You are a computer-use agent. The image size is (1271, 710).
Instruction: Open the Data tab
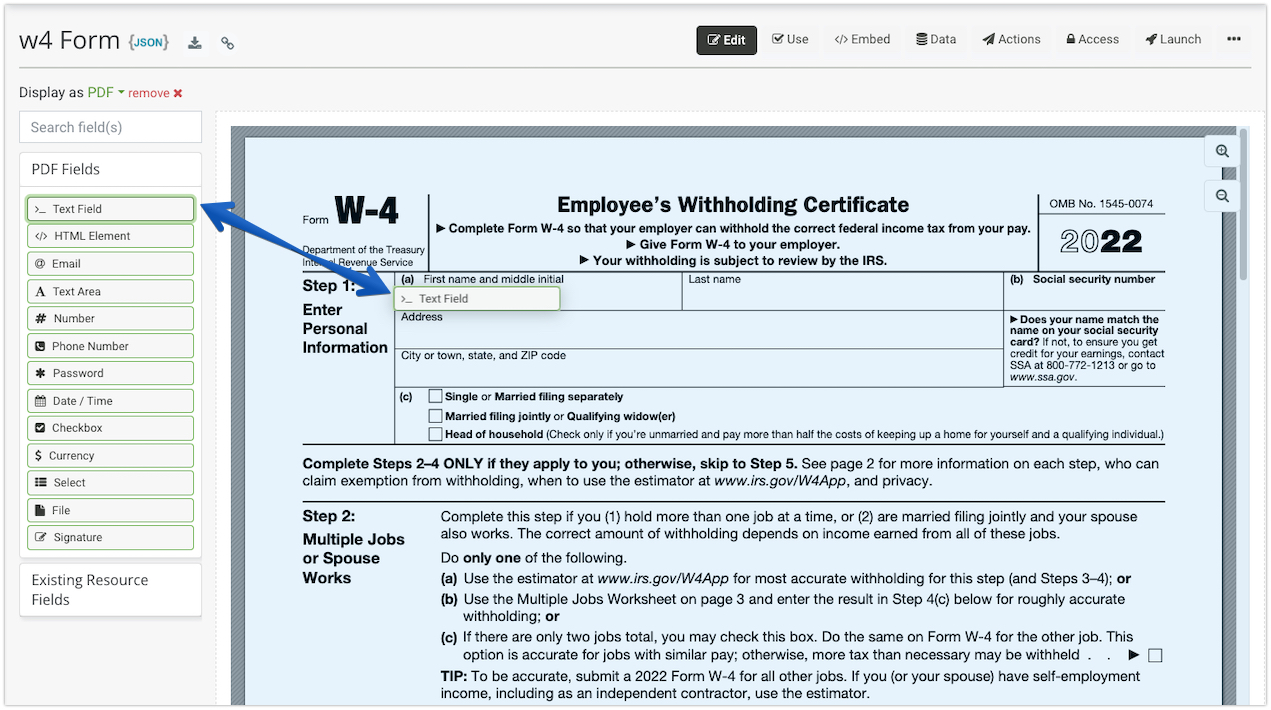(936, 39)
